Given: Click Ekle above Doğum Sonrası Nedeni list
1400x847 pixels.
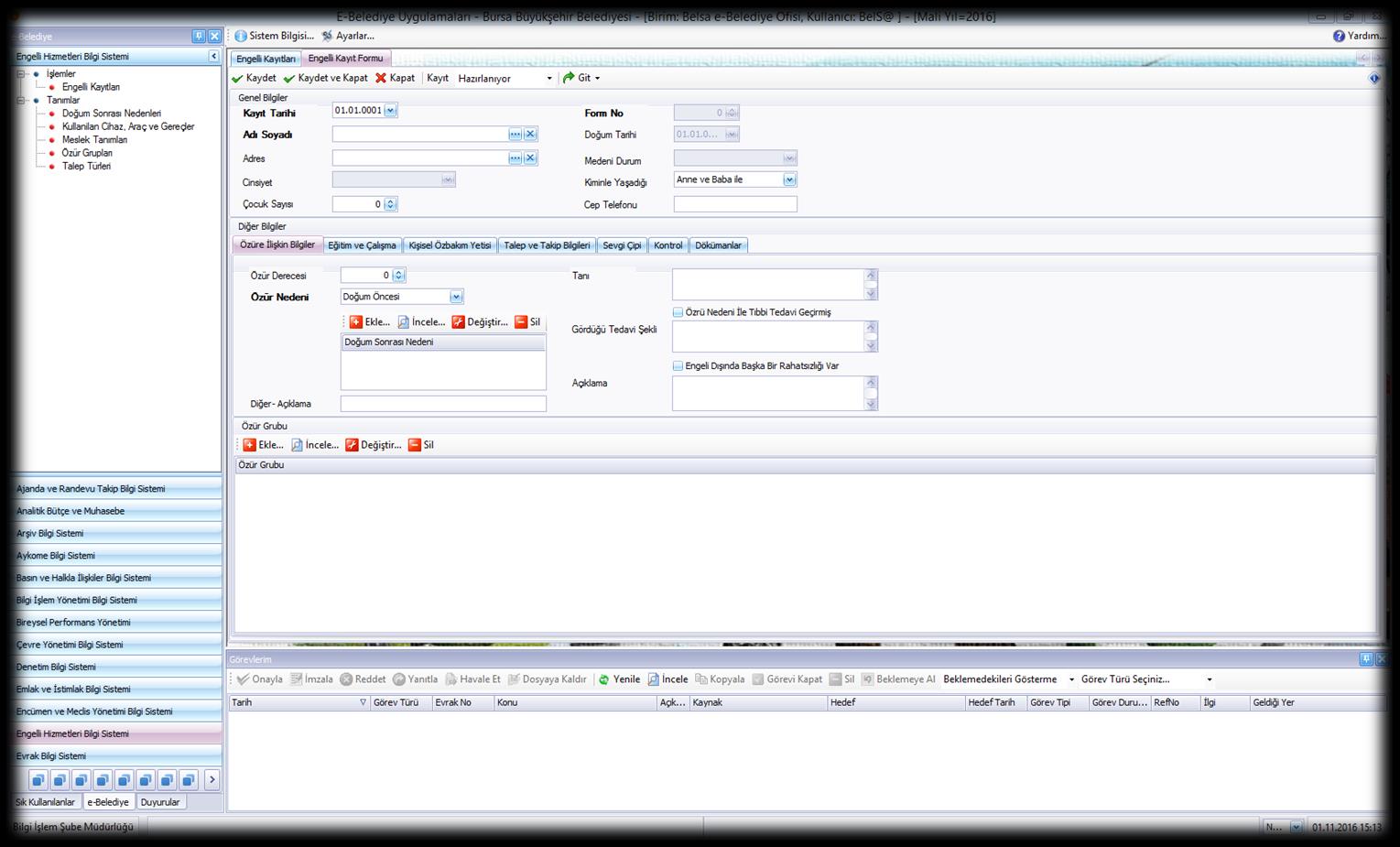Looking at the screenshot, I should (370, 322).
